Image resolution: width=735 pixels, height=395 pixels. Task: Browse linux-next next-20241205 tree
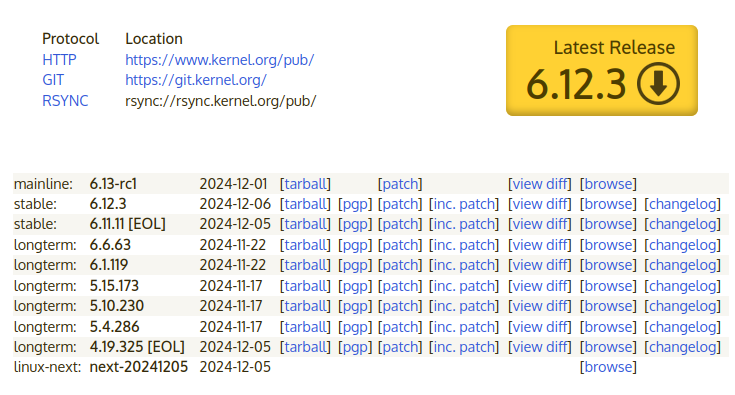pyautogui.click(x=608, y=367)
